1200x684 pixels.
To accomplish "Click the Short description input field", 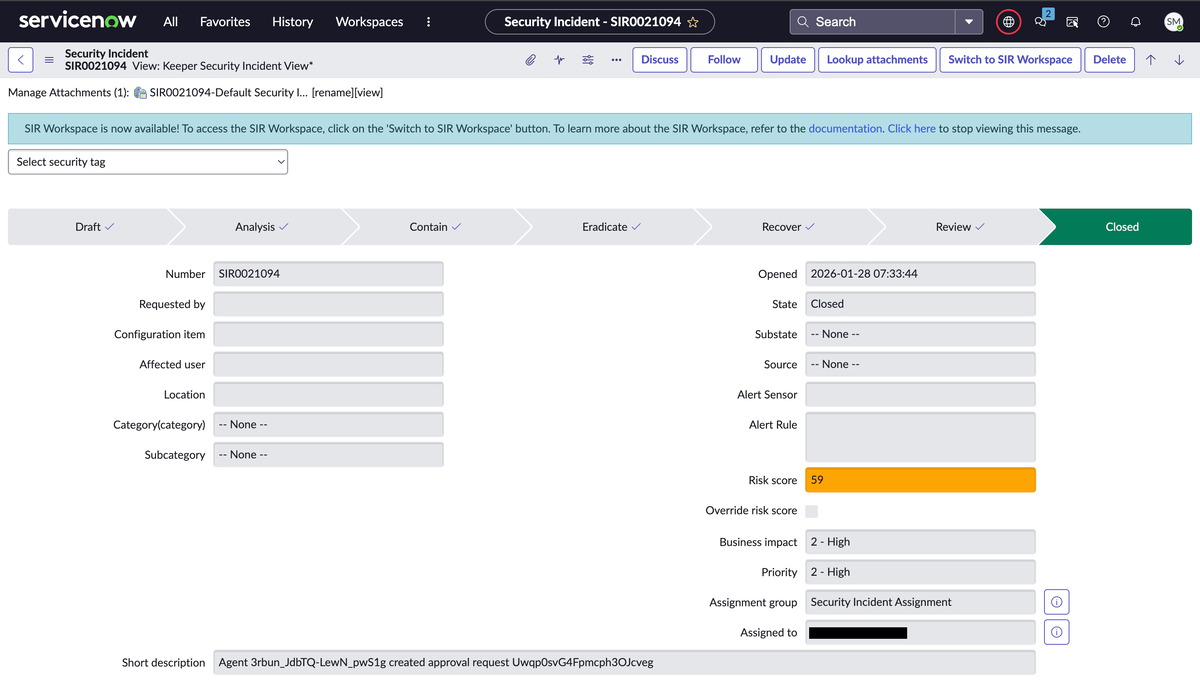I will pyautogui.click(x=624, y=662).
